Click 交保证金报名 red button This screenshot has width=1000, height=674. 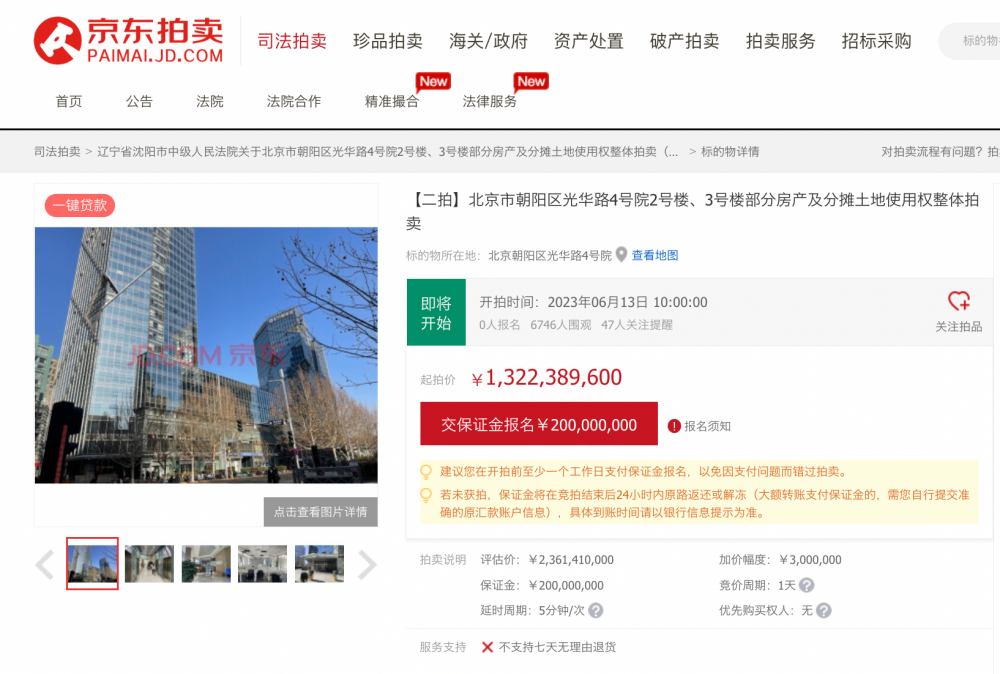pyautogui.click(x=539, y=423)
